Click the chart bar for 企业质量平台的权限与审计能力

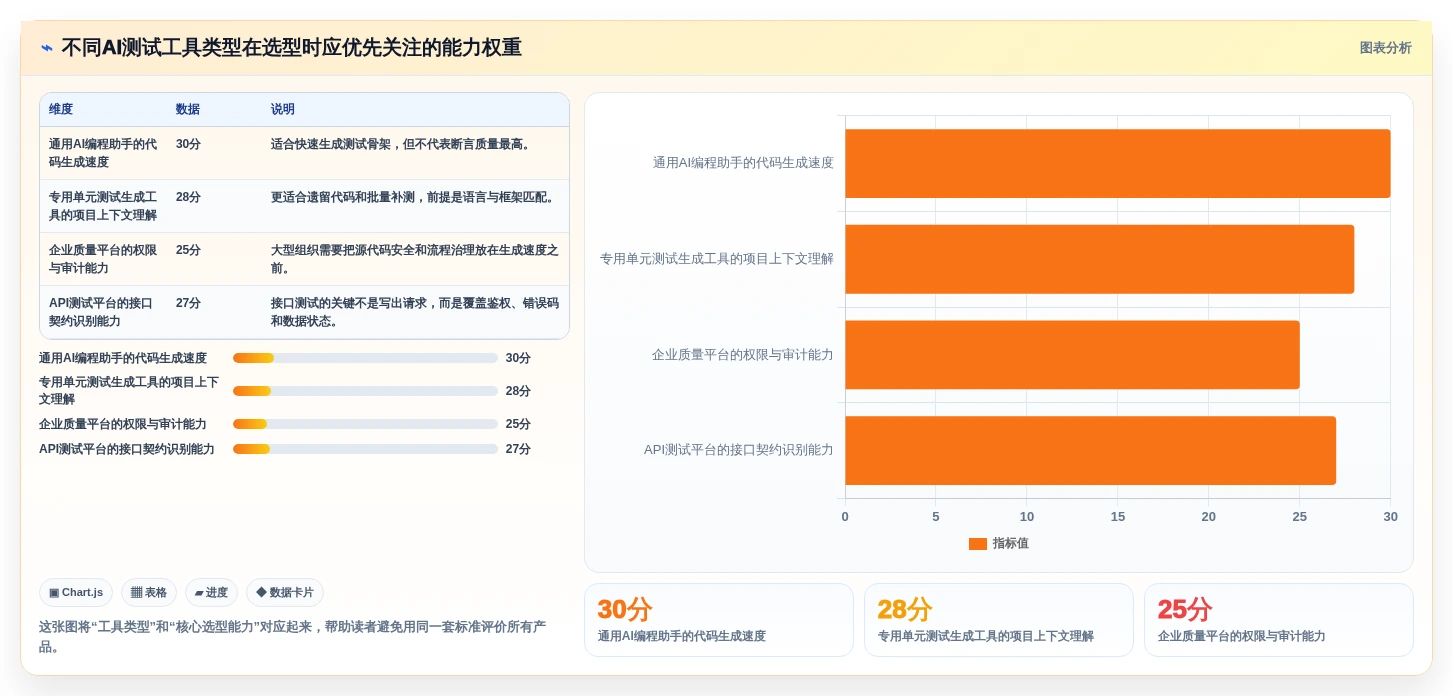[x=1072, y=355]
